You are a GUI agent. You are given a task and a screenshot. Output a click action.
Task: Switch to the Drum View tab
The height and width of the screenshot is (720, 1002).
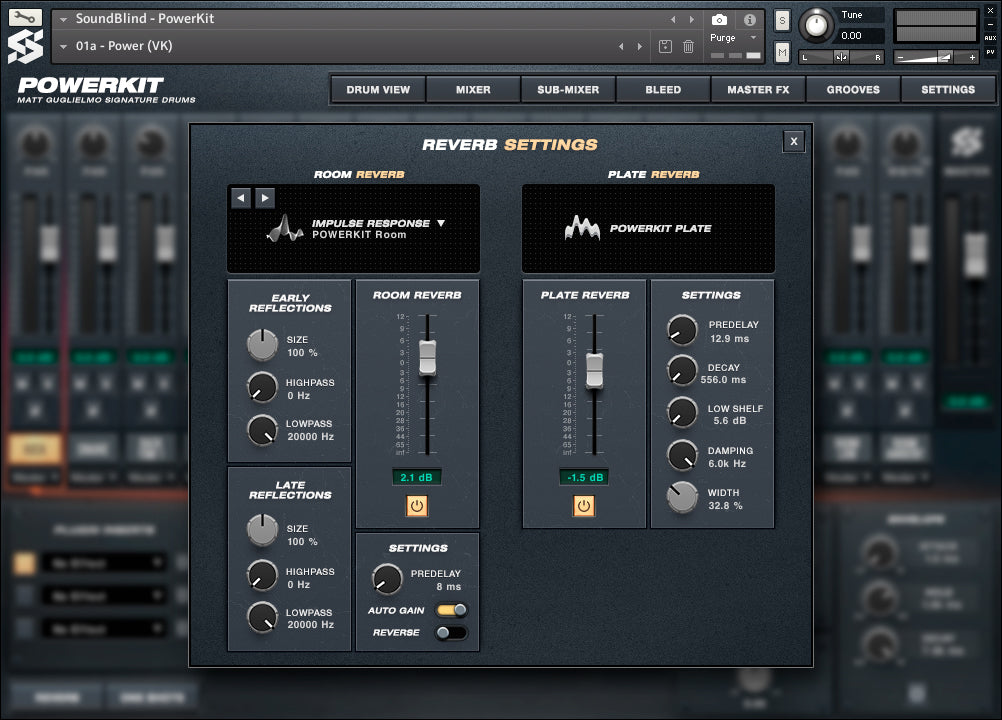(378, 89)
